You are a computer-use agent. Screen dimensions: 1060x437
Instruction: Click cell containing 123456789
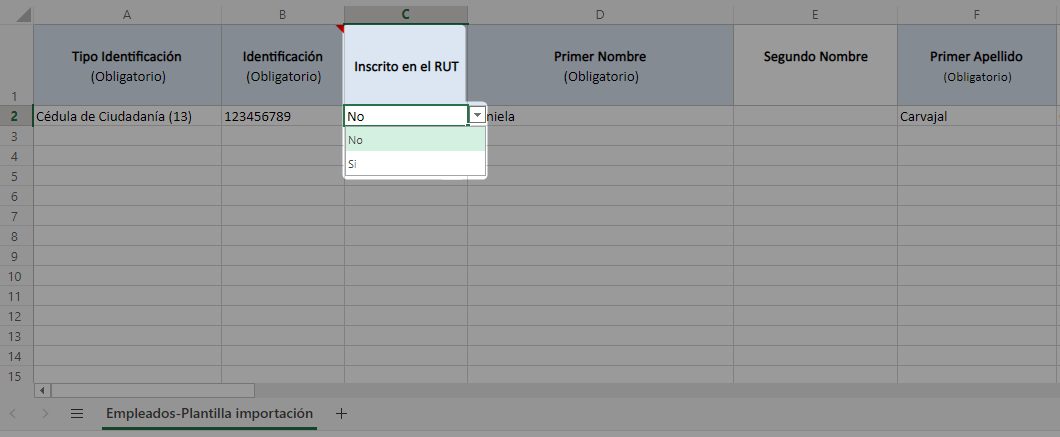282,116
